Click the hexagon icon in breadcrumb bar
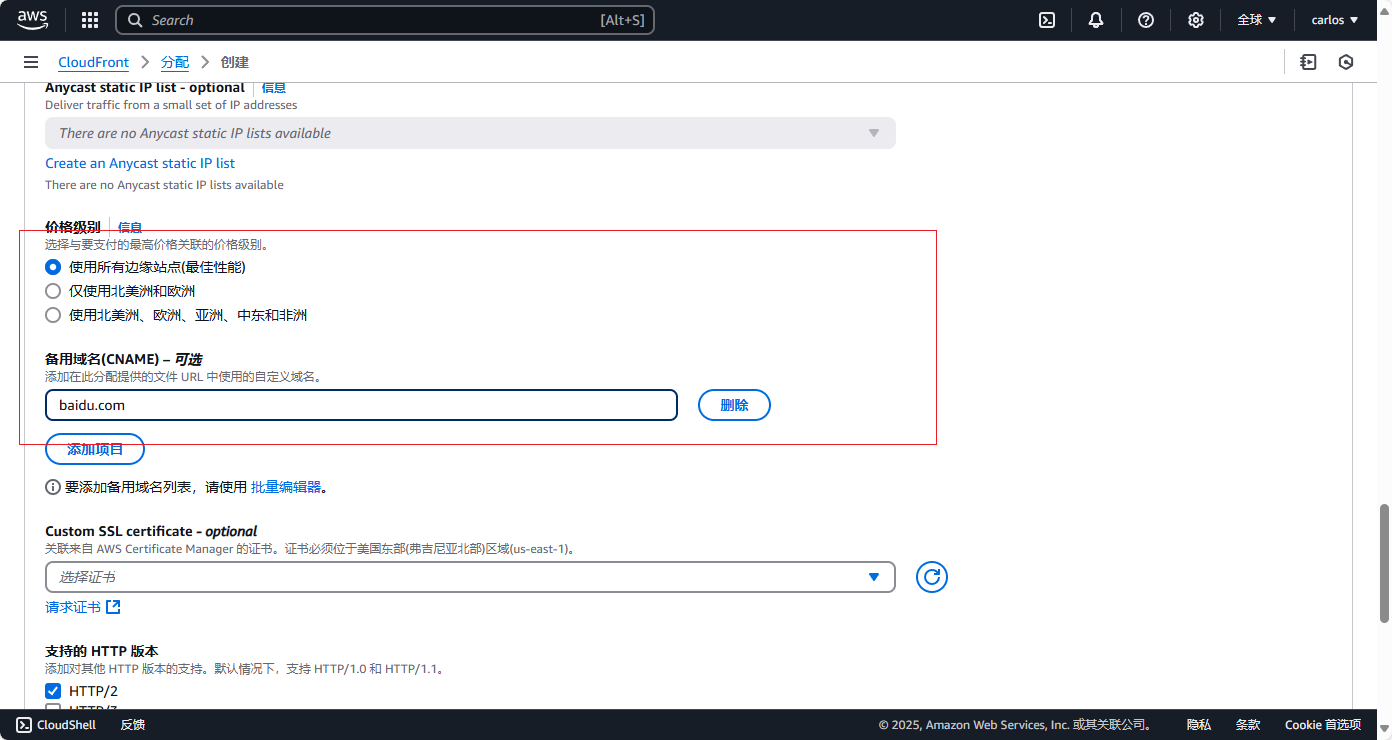 point(1346,62)
